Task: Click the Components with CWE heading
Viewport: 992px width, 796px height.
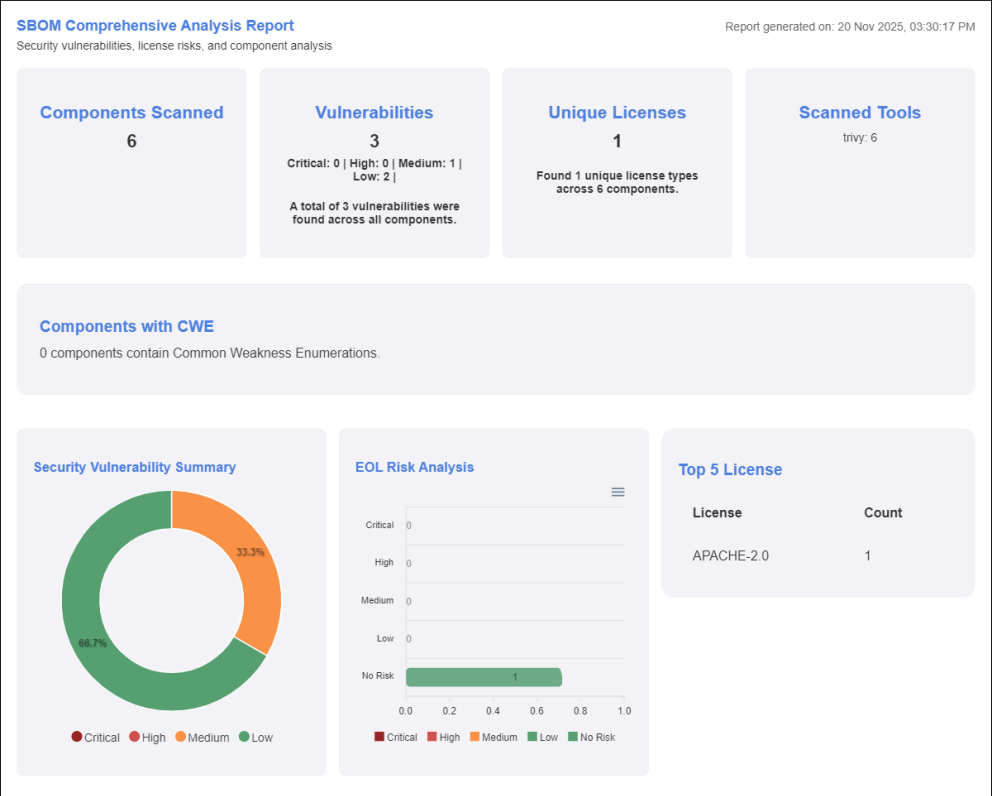Action: [127, 327]
